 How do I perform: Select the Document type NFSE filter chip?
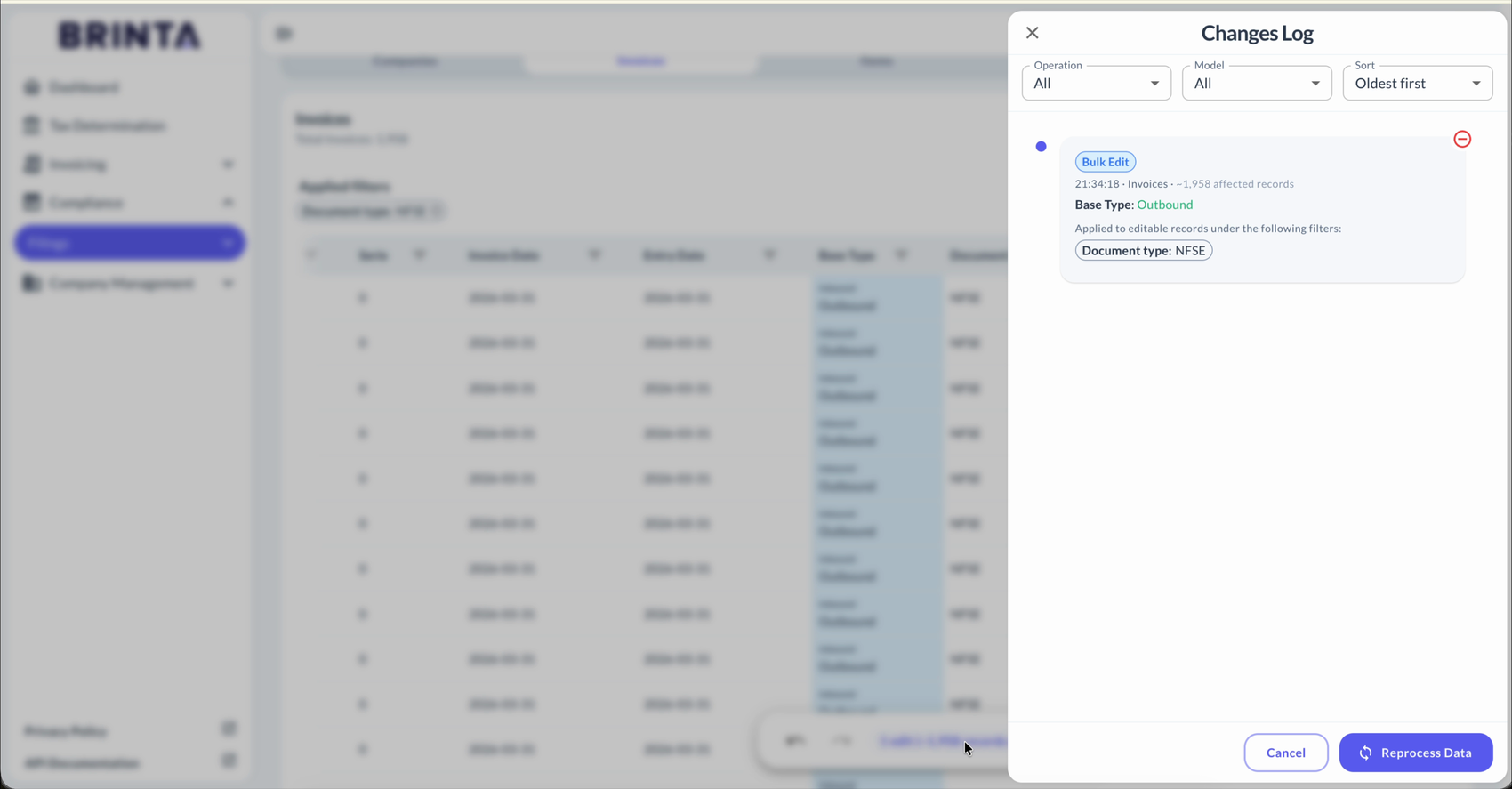[1144, 251]
